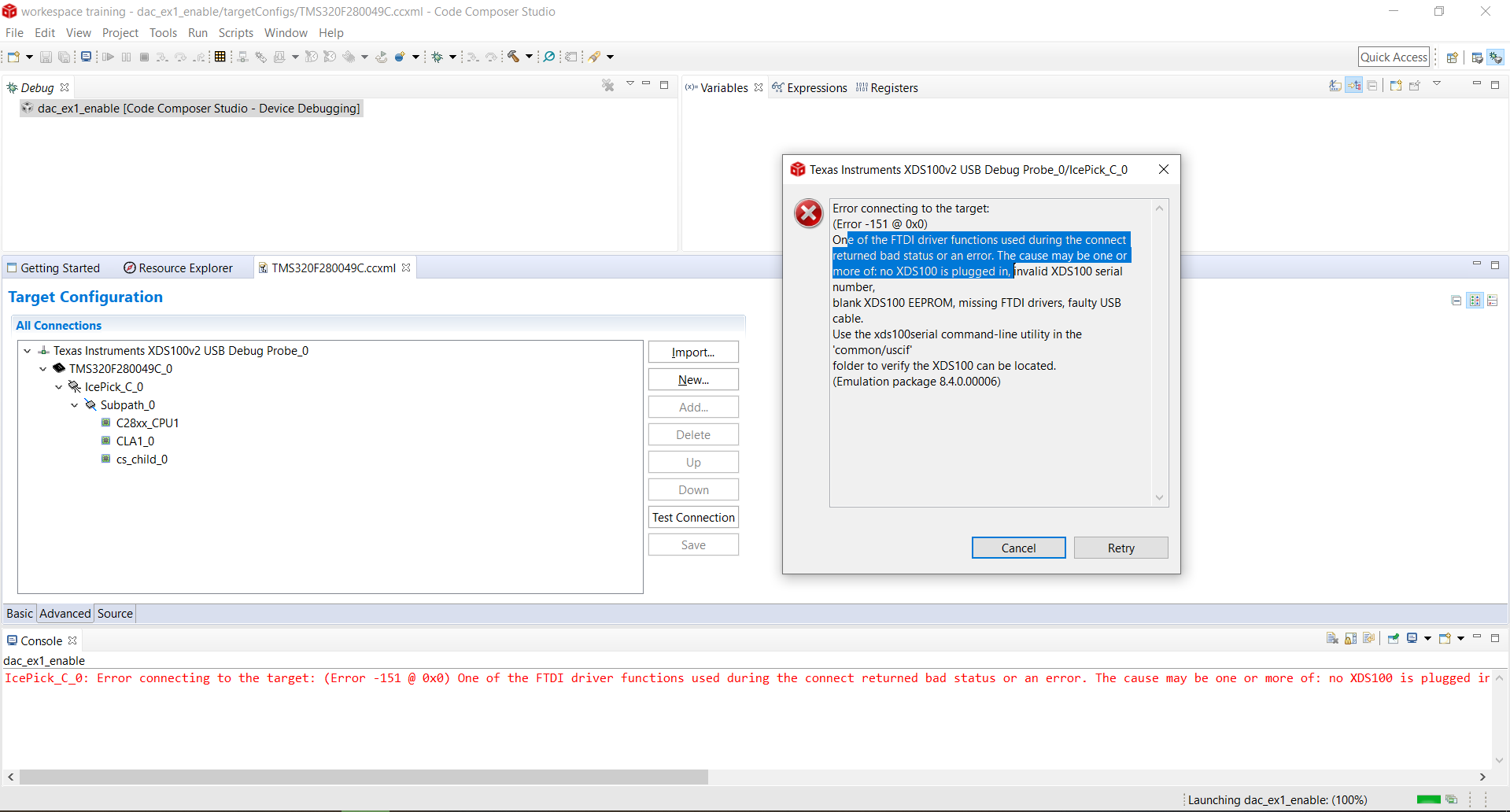The width and height of the screenshot is (1510, 812).
Task: Click Pin Console icon
Action: click(x=1394, y=638)
